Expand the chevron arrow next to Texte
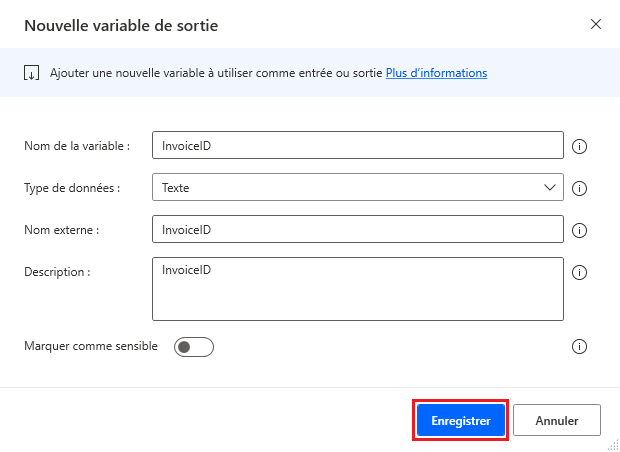The height and width of the screenshot is (452, 620). pos(550,187)
